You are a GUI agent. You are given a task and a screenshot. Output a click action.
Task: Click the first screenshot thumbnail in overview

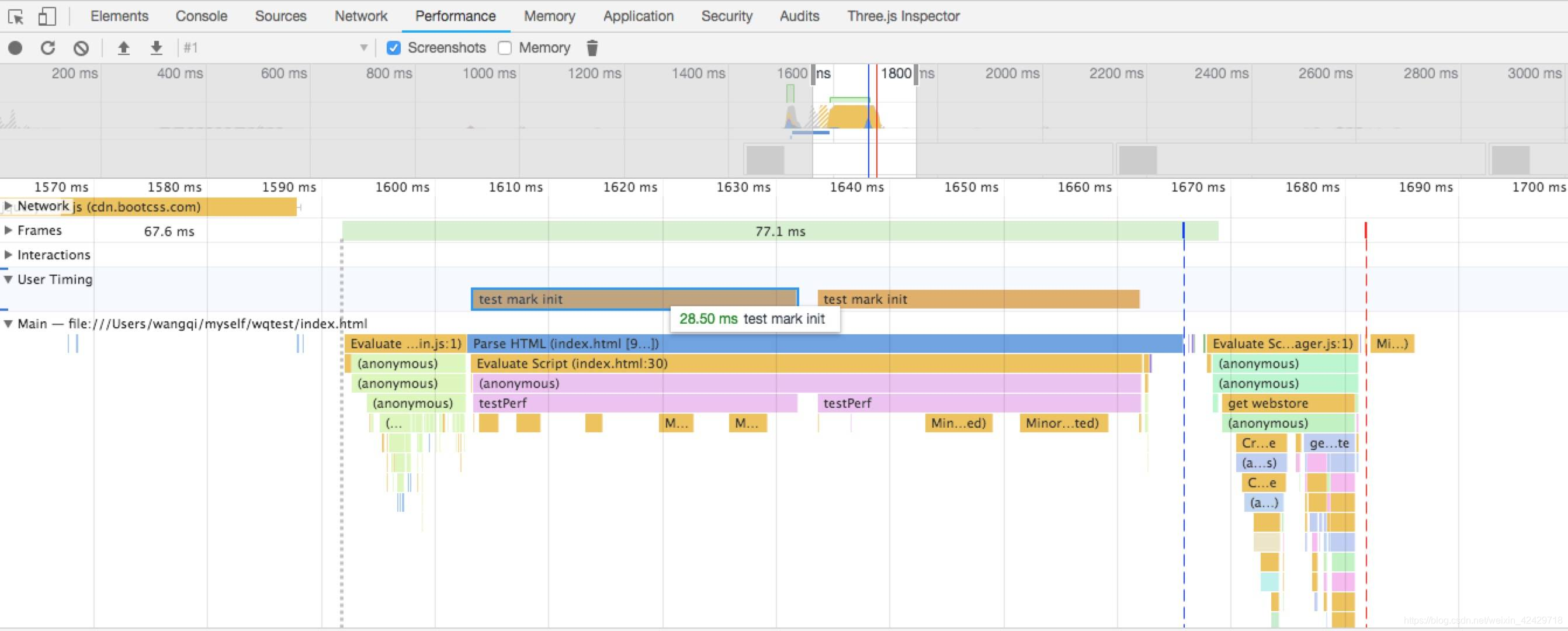[x=765, y=161]
